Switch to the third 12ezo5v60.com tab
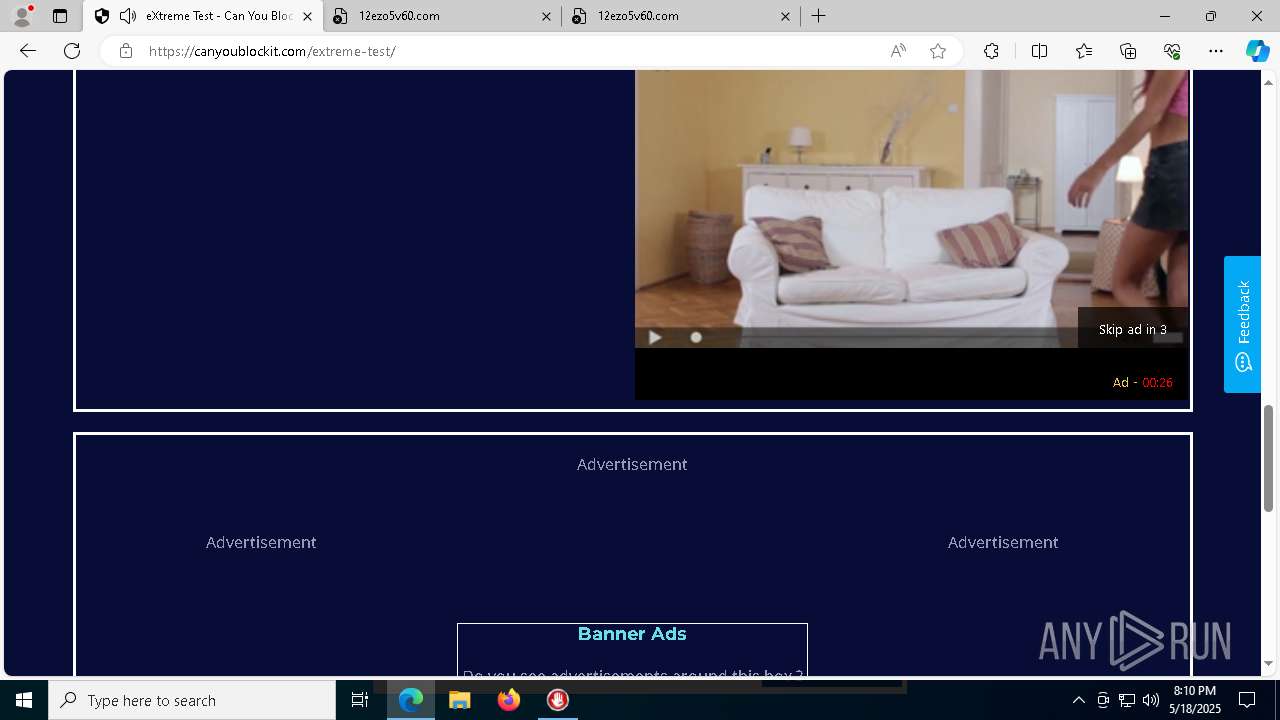 (x=682, y=16)
